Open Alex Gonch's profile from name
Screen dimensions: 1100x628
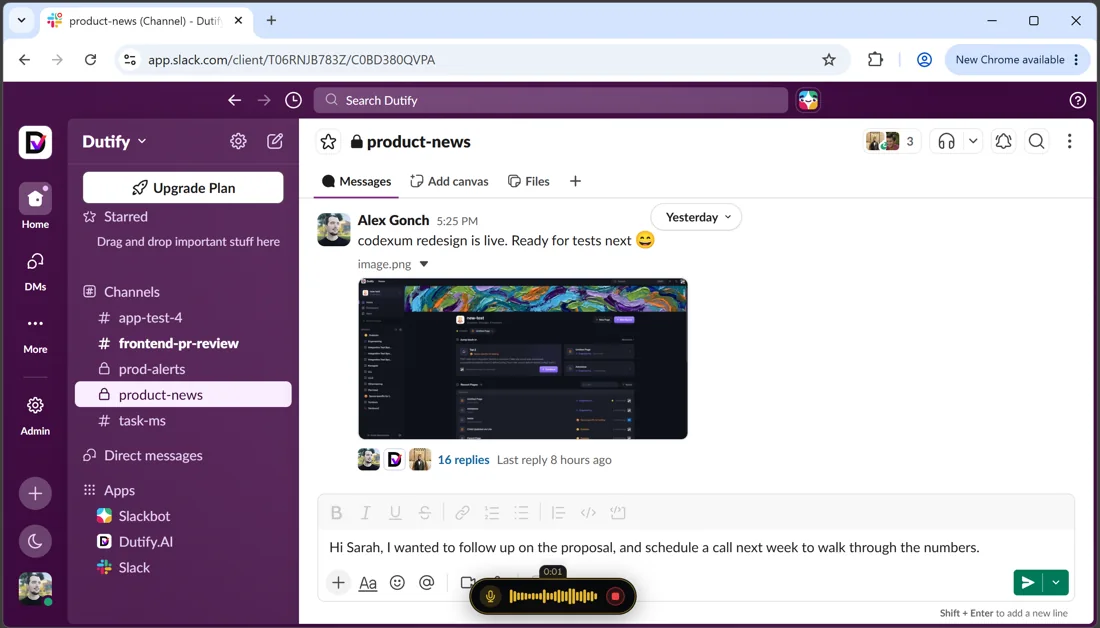point(393,220)
